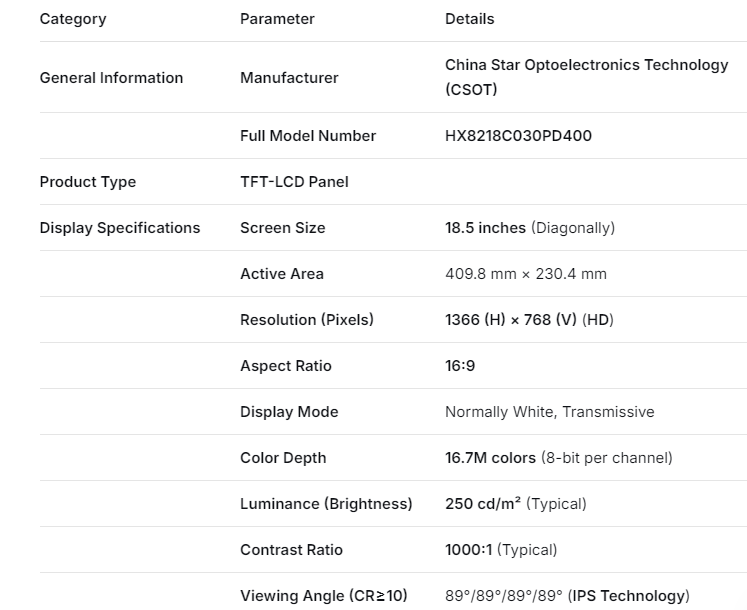Click the Details column header
Screen dimensions: 747x610
469,19
